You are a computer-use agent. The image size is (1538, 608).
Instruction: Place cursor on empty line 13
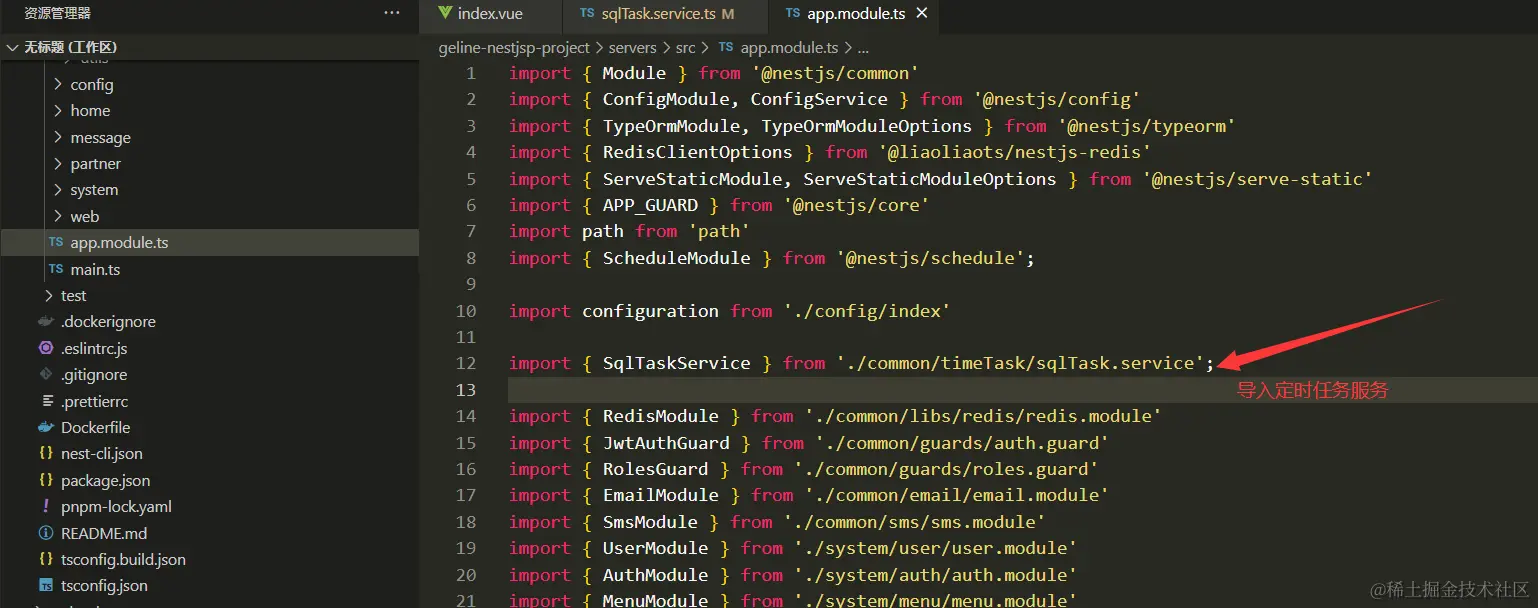[x=1022, y=389]
